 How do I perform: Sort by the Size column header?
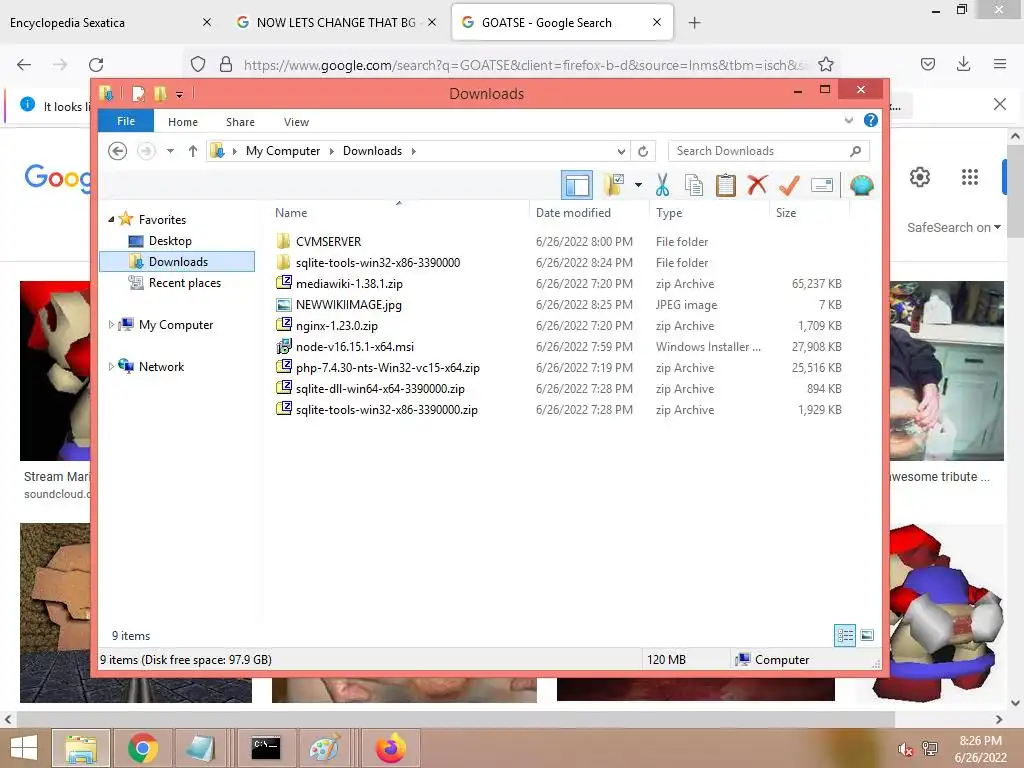[808, 213]
